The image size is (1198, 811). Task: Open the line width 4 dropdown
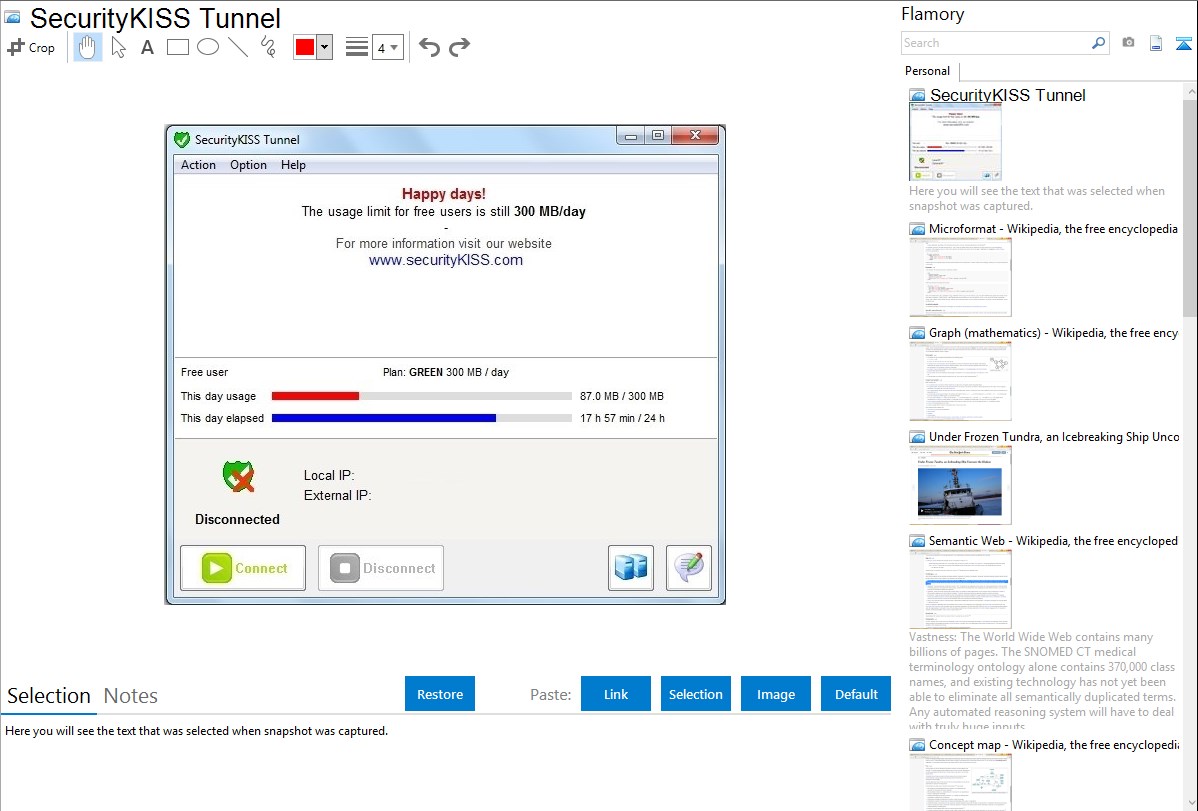click(x=388, y=48)
